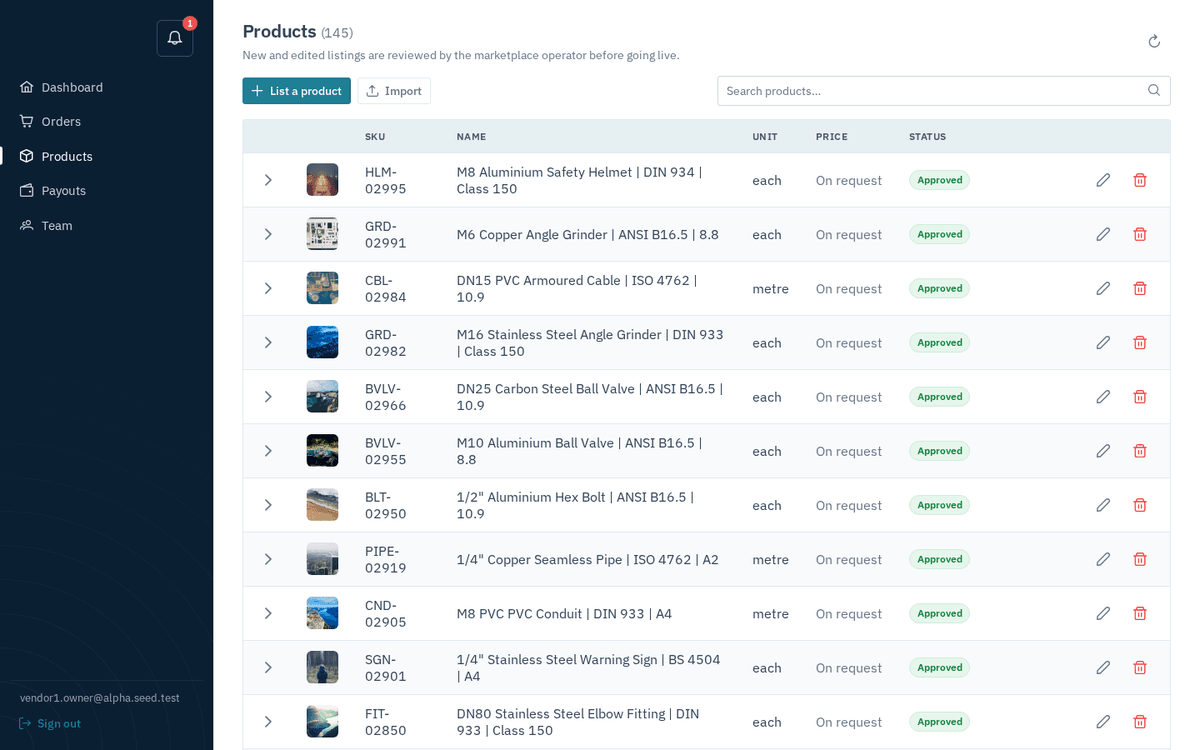The width and height of the screenshot is (1200, 750).
Task: Delete the CND-02905 PVC conduit
Action: coord(1140,613)
